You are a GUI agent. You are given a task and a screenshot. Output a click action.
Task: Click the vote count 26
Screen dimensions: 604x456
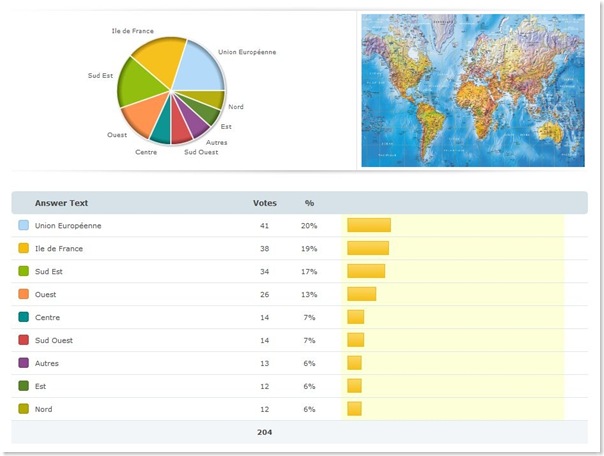tap(264, 295)
